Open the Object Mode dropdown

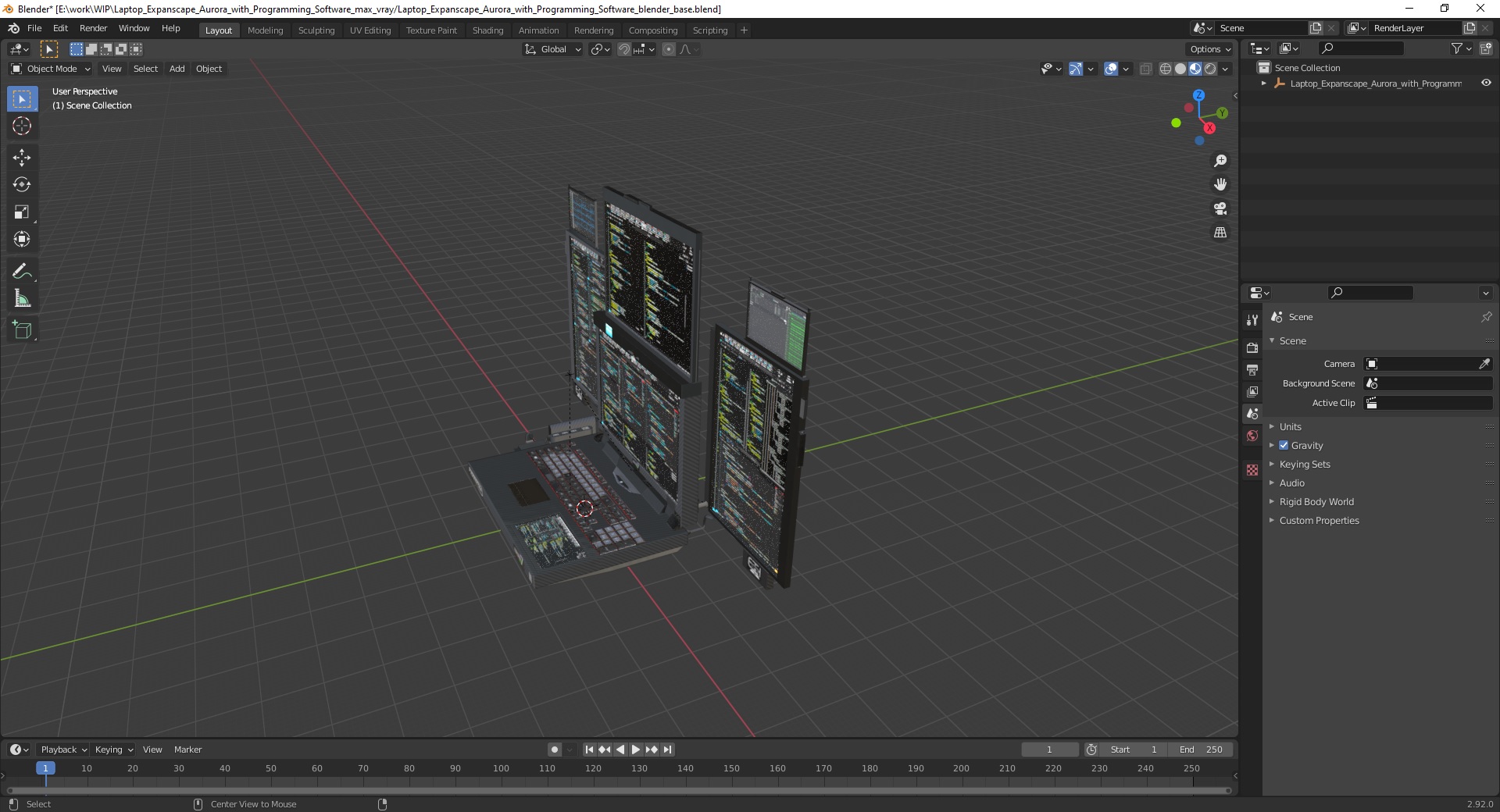click(x=50, y=69)
